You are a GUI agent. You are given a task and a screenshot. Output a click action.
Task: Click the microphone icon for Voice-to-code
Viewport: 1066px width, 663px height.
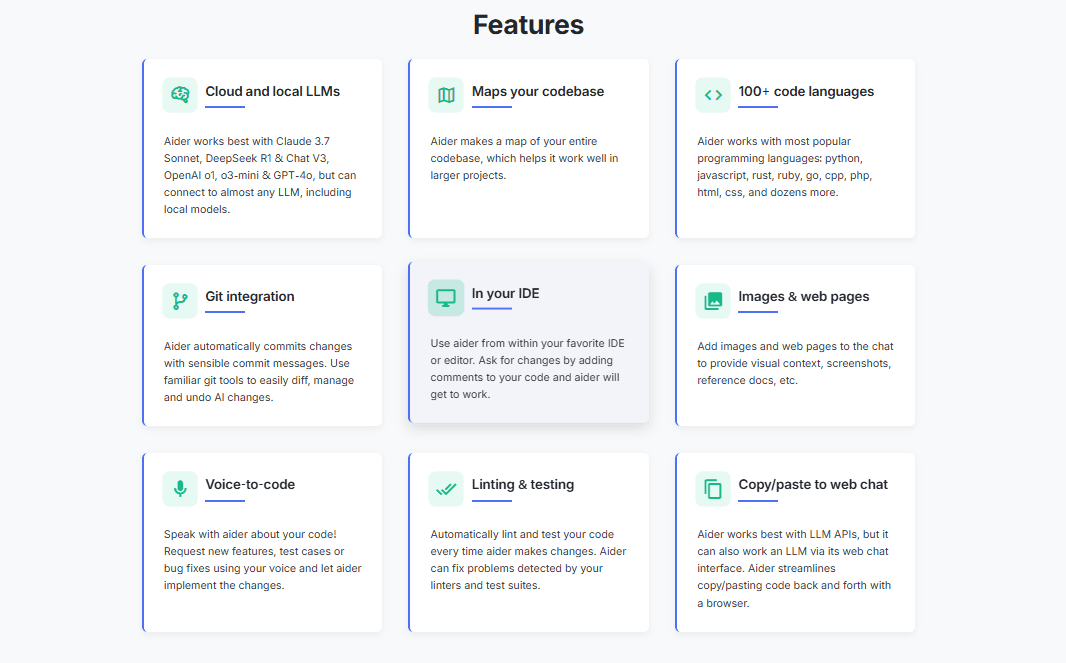[x=180, y=488]
